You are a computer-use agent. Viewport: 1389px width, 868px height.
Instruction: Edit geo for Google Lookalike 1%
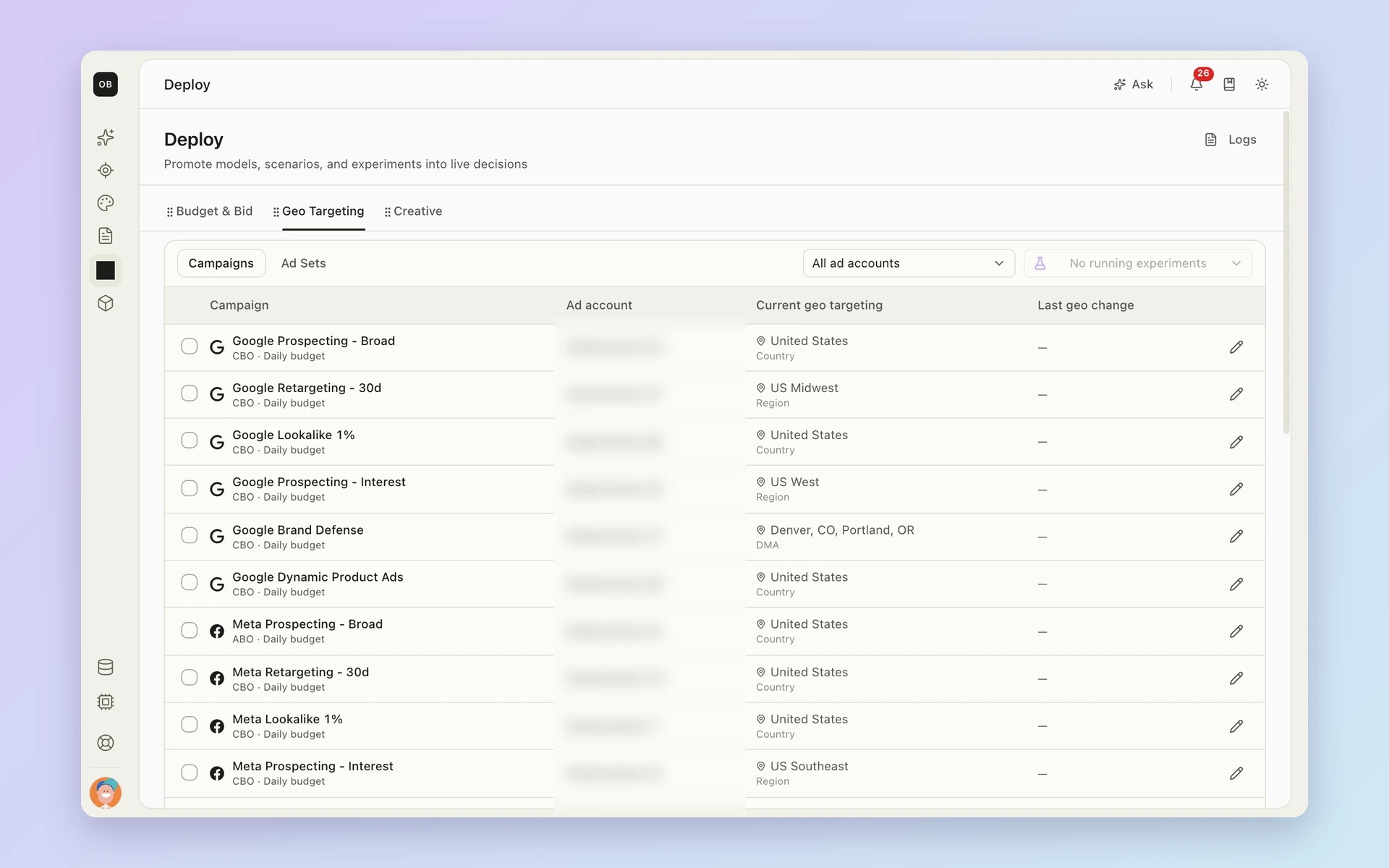point(1236,442)
